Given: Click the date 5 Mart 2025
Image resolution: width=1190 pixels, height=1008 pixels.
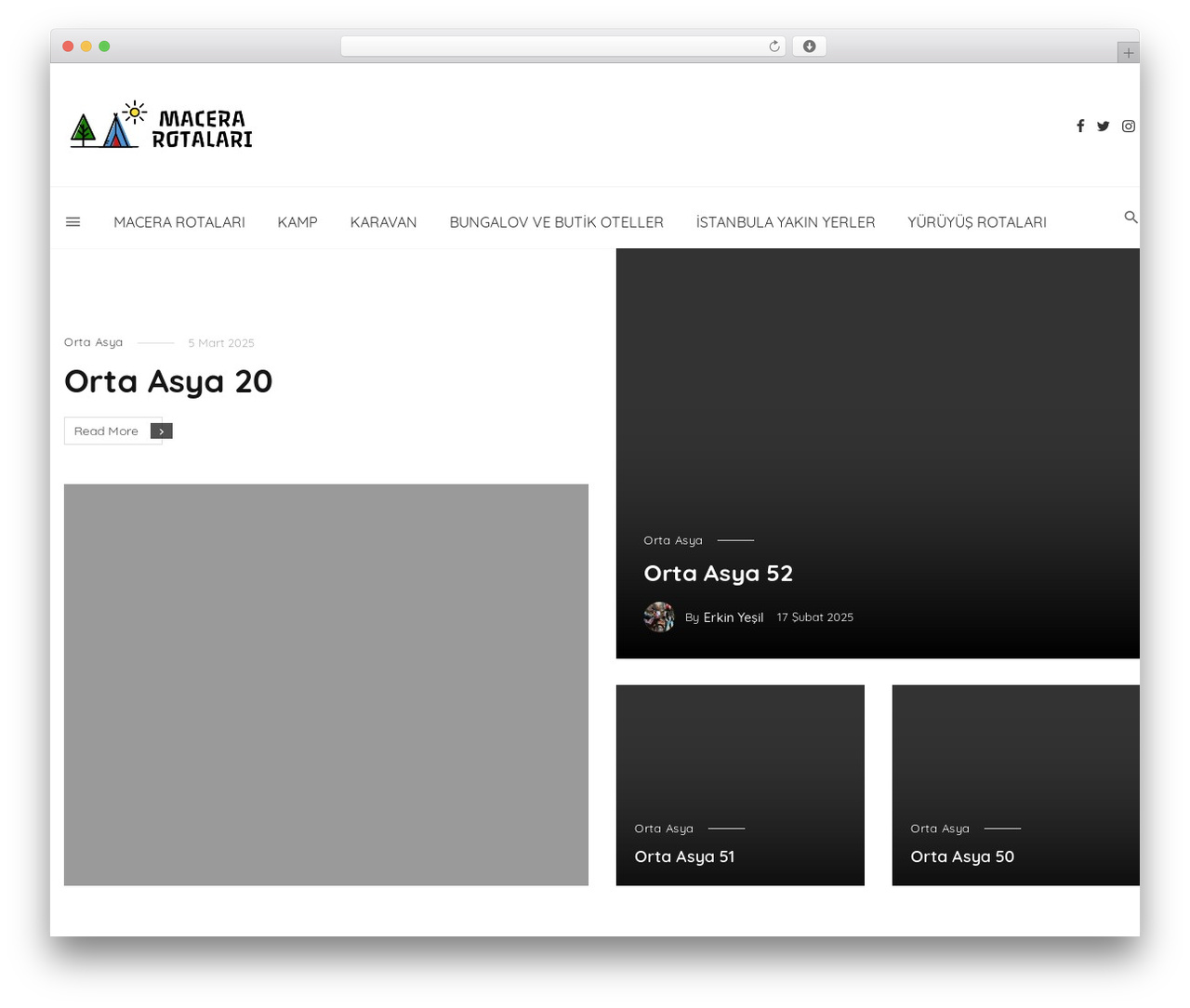Looking at the screenshot, I should coord(221,343).
